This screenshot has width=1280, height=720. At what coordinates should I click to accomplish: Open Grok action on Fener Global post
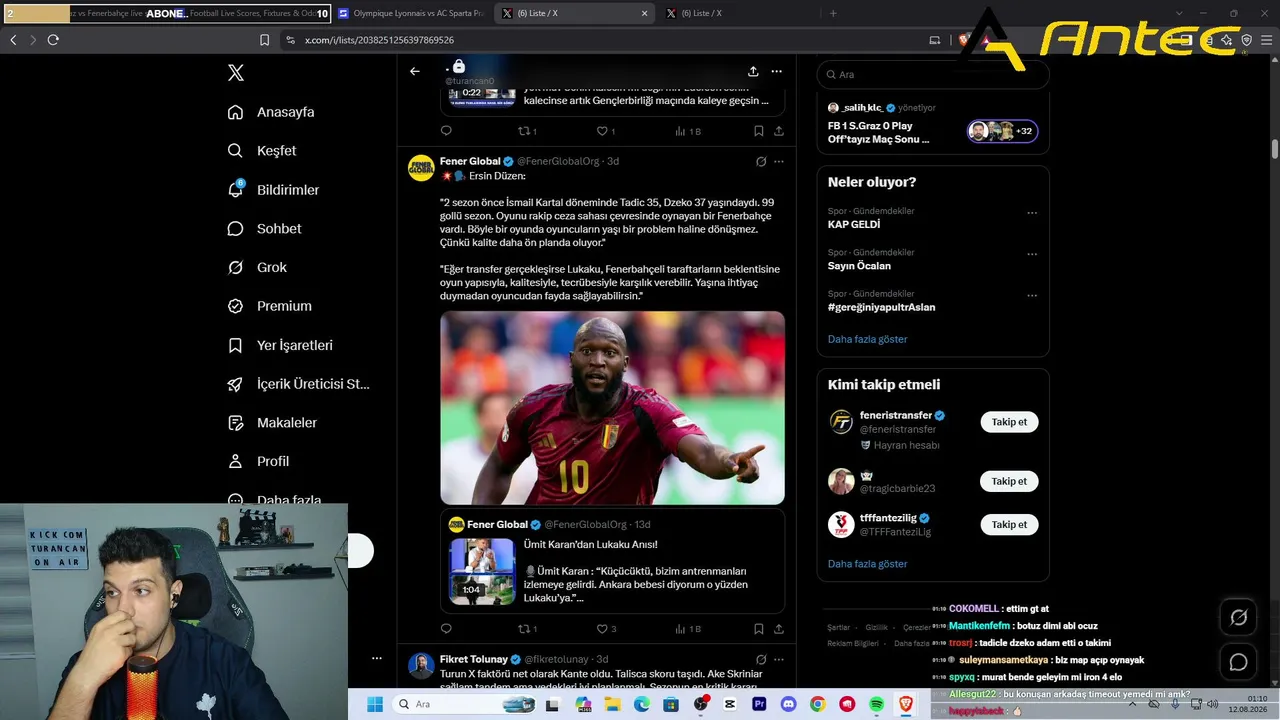[761, 161]
